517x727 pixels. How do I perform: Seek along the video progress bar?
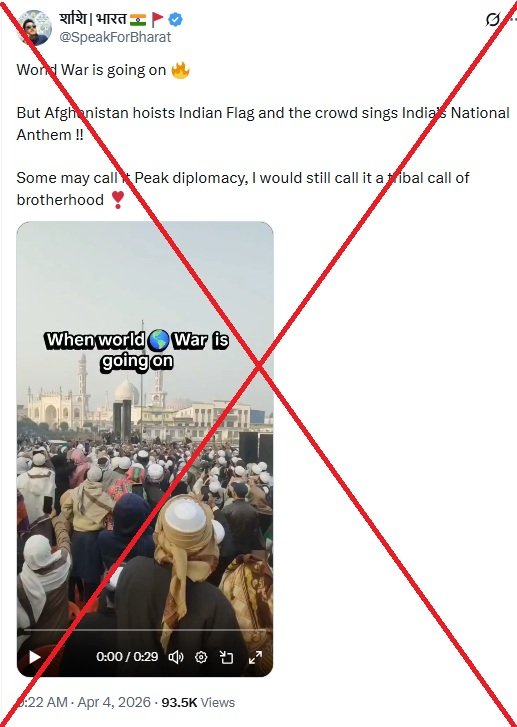pyautogui.click(x=145, y=631)
